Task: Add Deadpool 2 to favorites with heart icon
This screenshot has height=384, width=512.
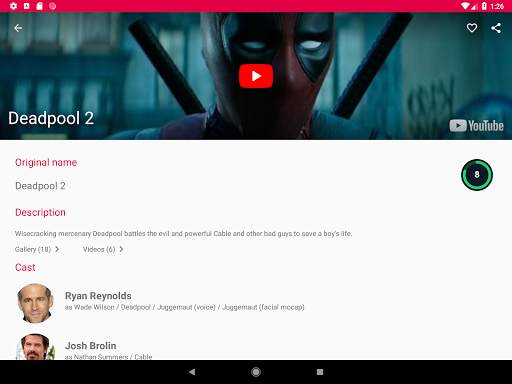Action: 472,28
